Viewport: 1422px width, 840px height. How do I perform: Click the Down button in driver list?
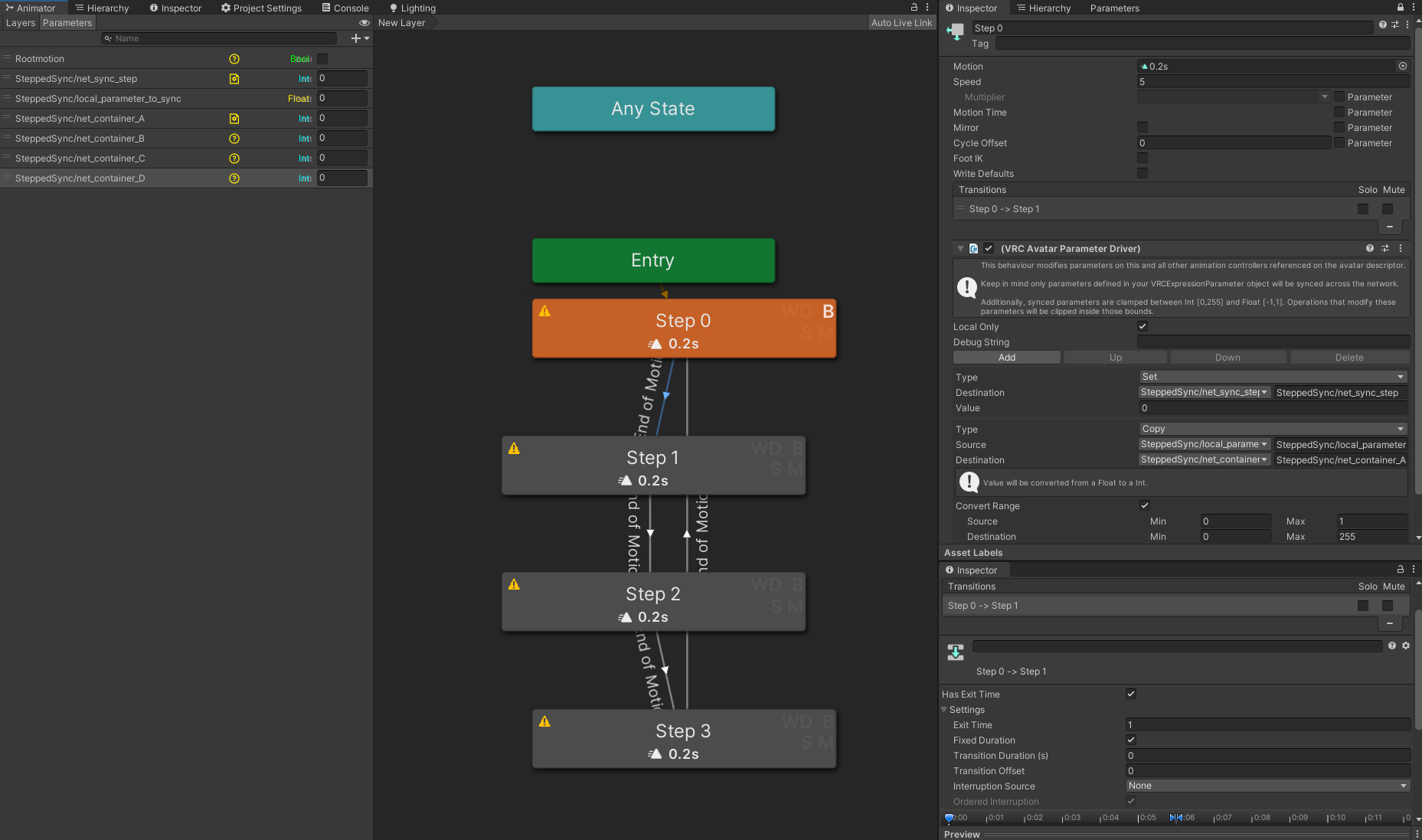click(1227, 358)
